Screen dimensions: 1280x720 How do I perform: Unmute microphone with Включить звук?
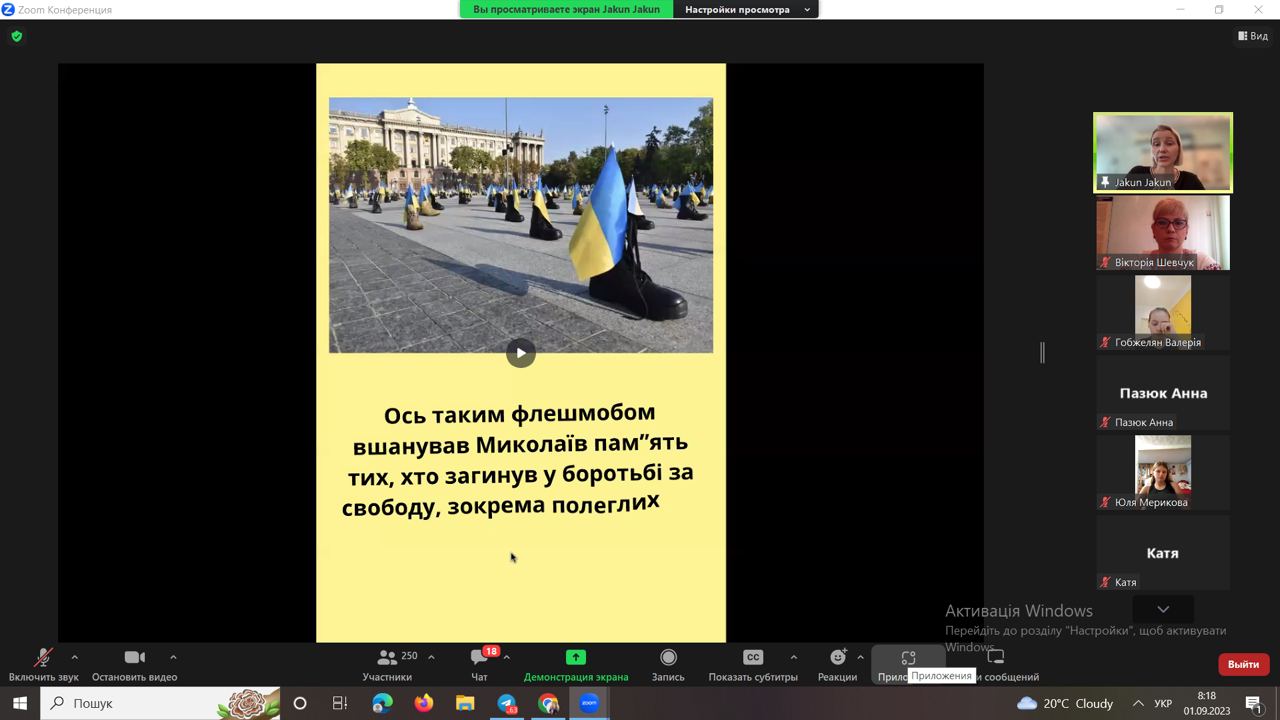(43, 658)
